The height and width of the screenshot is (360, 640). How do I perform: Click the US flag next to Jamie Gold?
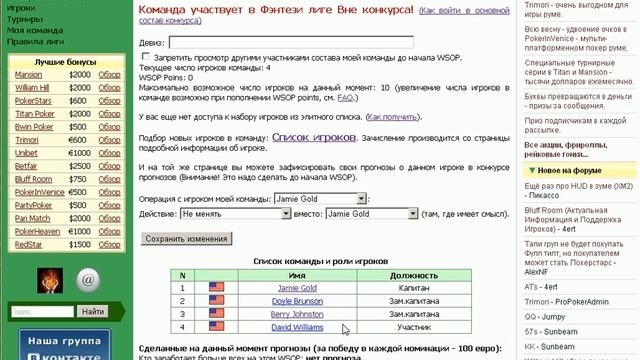pos(216,287)
